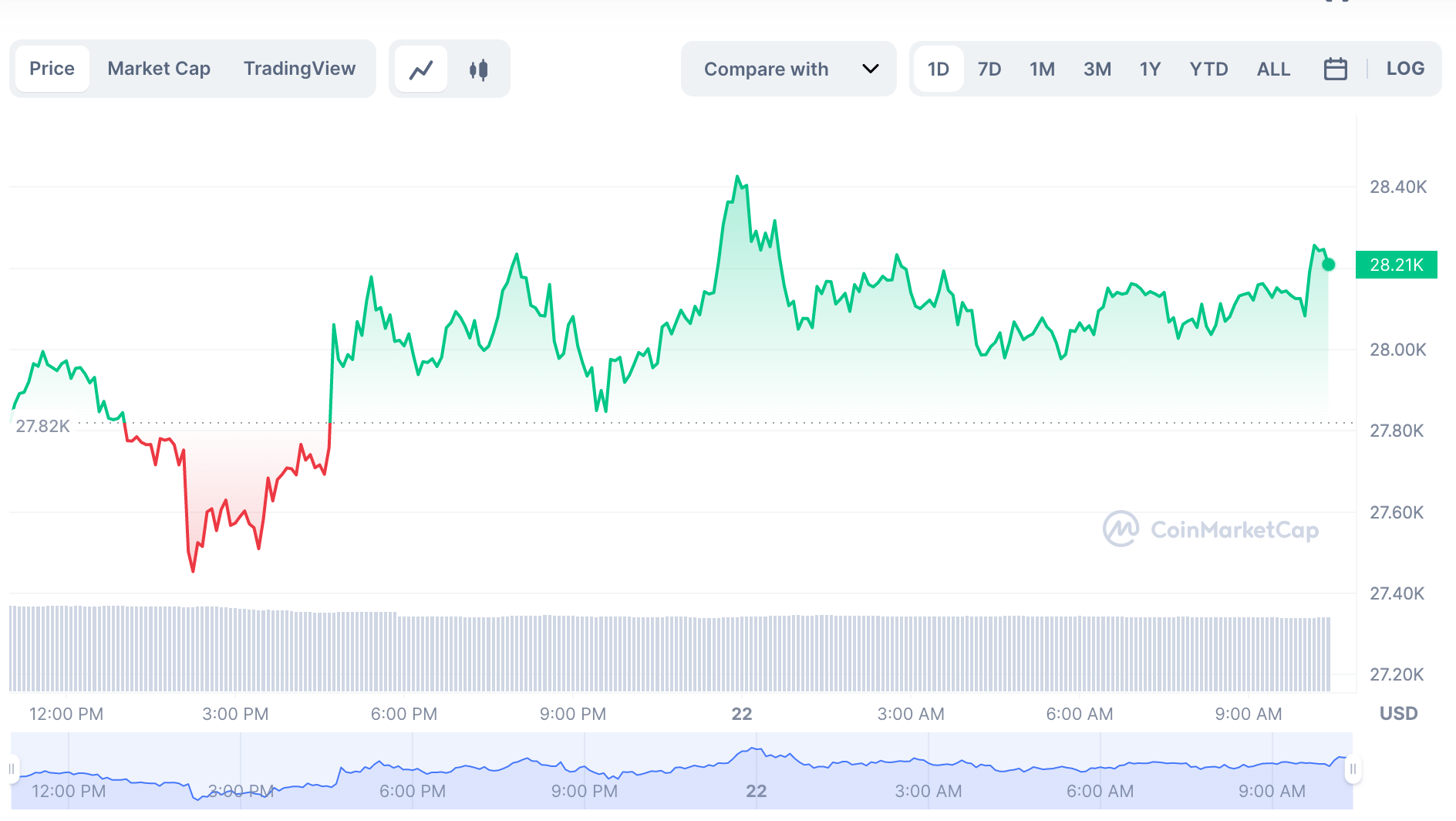Select the Market Cap tab
The image size is (1456, 821).
(159, 69)
